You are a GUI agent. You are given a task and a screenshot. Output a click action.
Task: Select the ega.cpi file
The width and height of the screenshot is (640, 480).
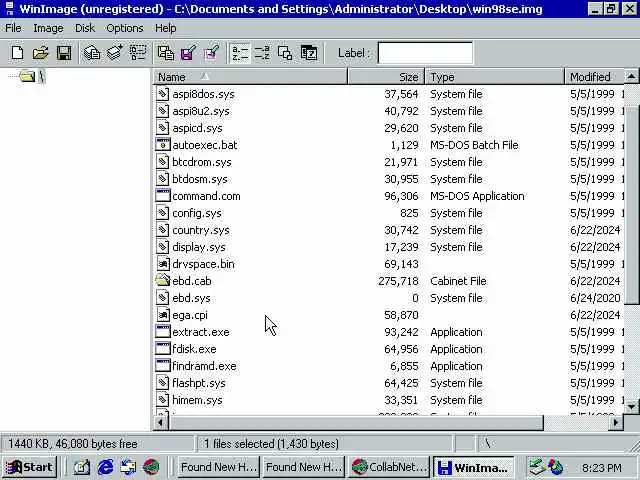click(190, 316)
